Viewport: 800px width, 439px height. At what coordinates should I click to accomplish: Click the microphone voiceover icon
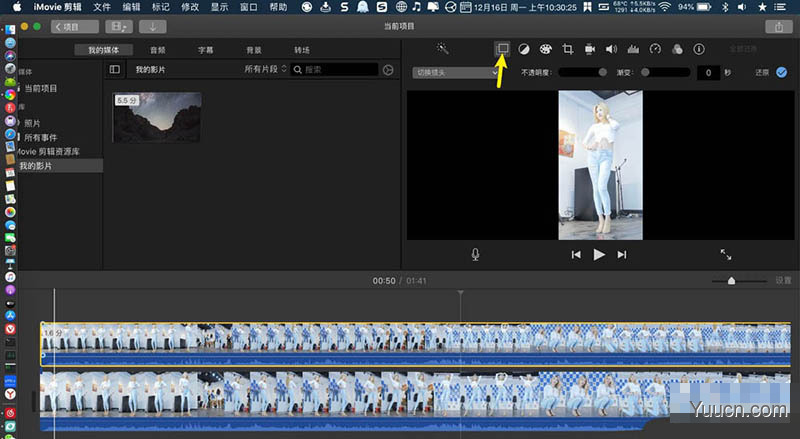click(475, 254)
